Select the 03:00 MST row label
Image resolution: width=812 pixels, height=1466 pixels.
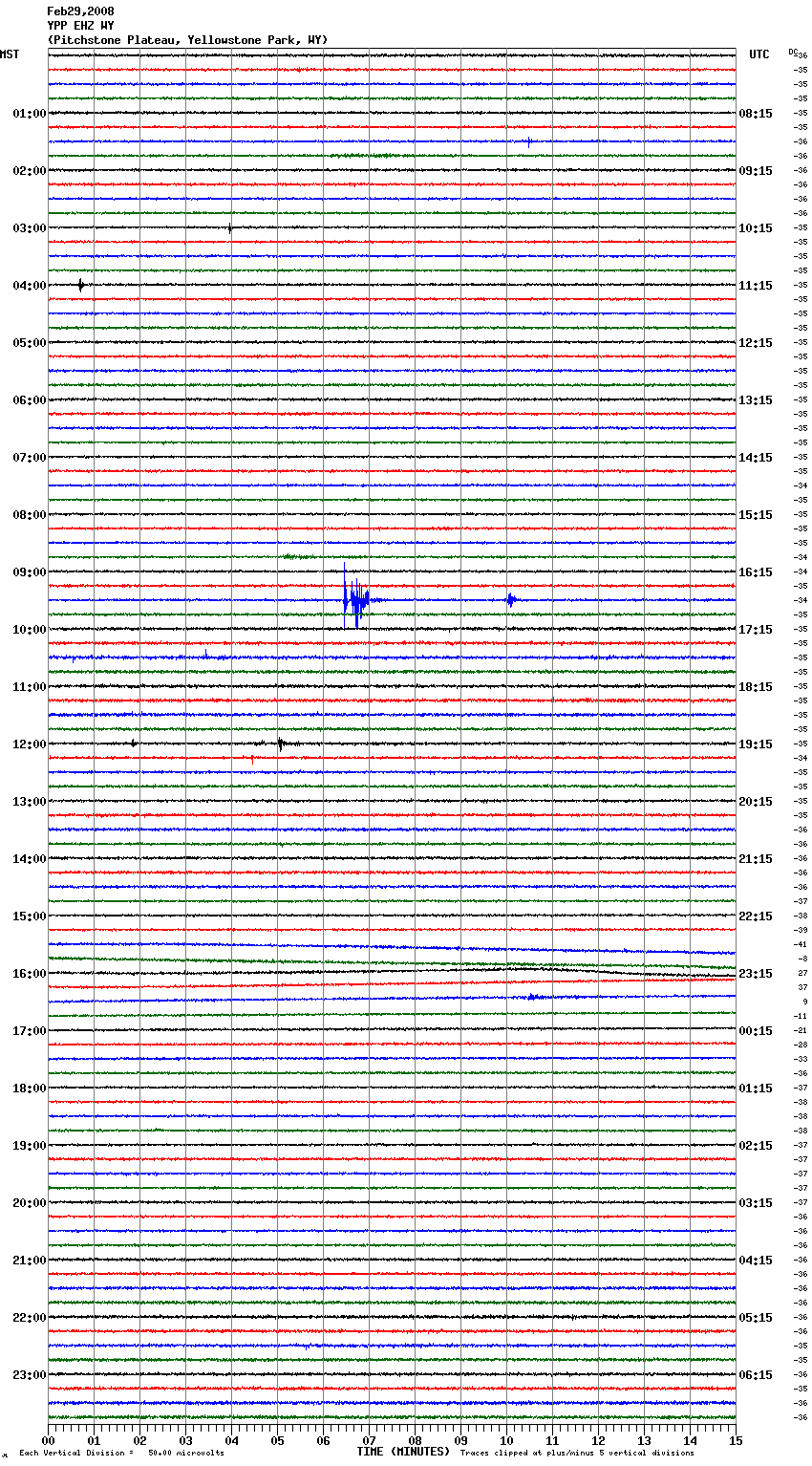click(30, 228)
